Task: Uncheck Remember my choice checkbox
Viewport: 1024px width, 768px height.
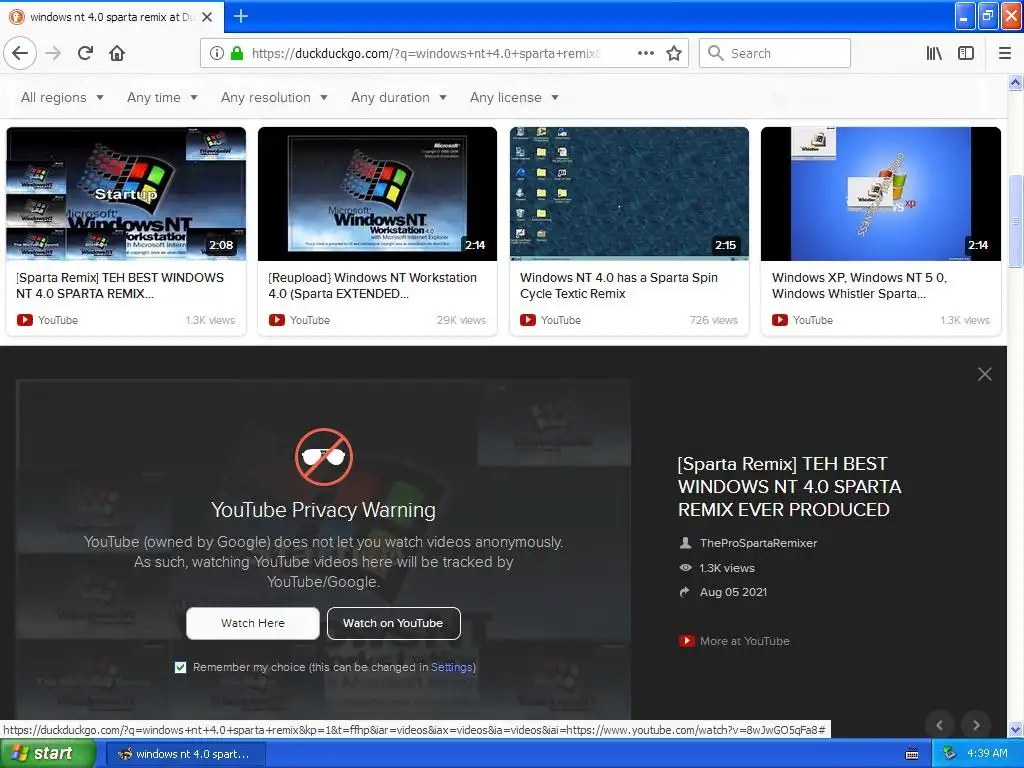Action: click(180, 667)
